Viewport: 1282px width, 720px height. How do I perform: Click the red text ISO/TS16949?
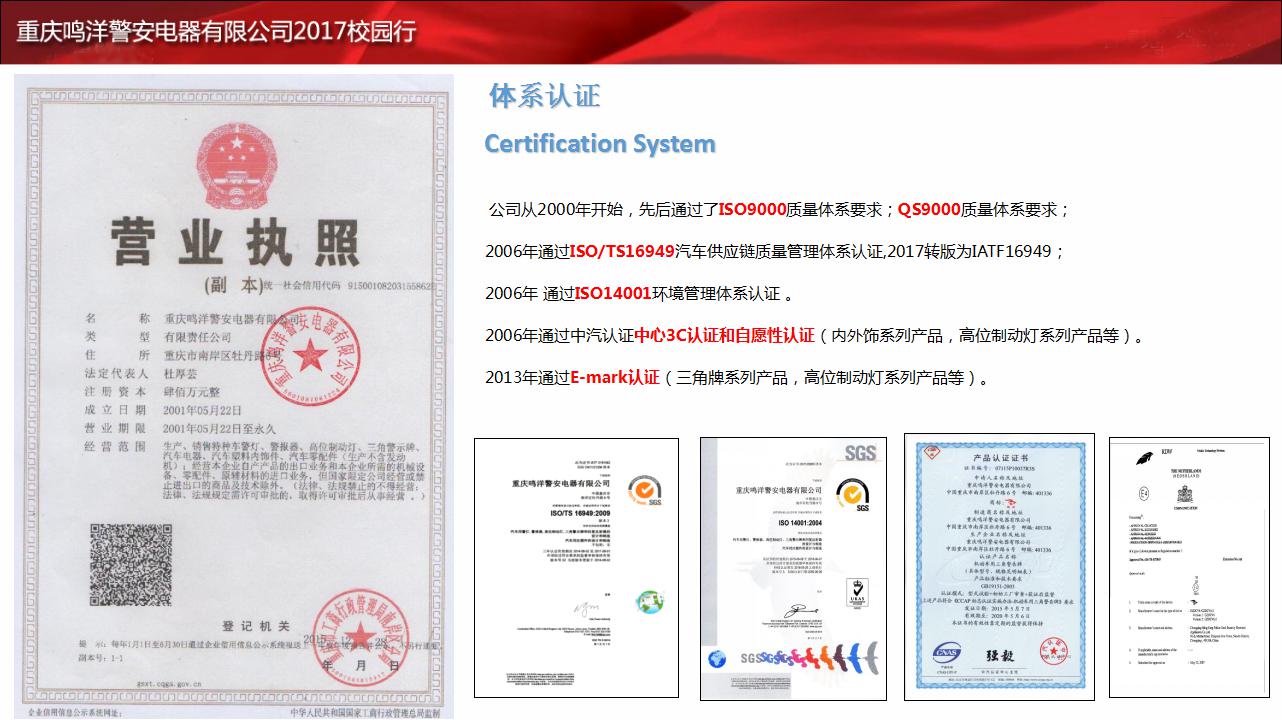click(622, 252)
